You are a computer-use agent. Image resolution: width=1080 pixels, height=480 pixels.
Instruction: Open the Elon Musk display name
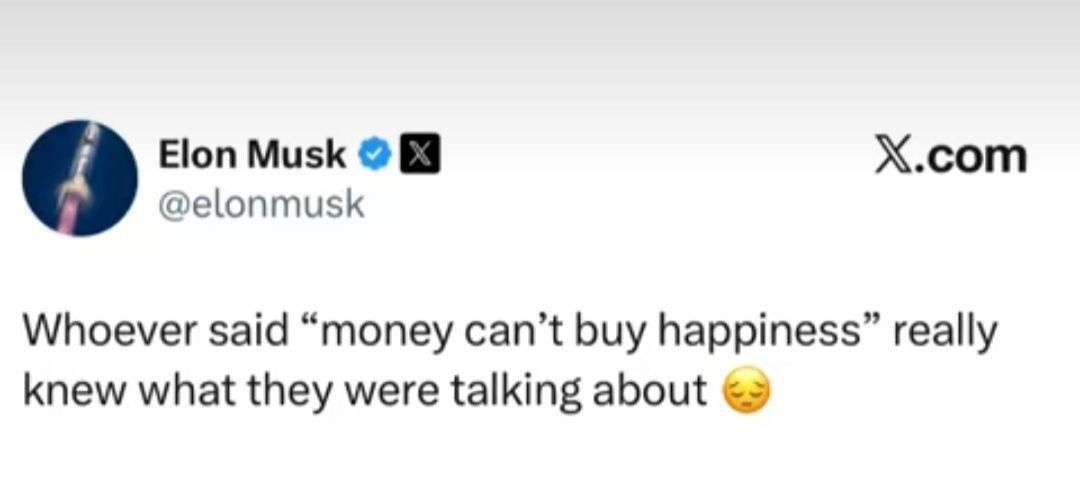click(x=252, y=154)
